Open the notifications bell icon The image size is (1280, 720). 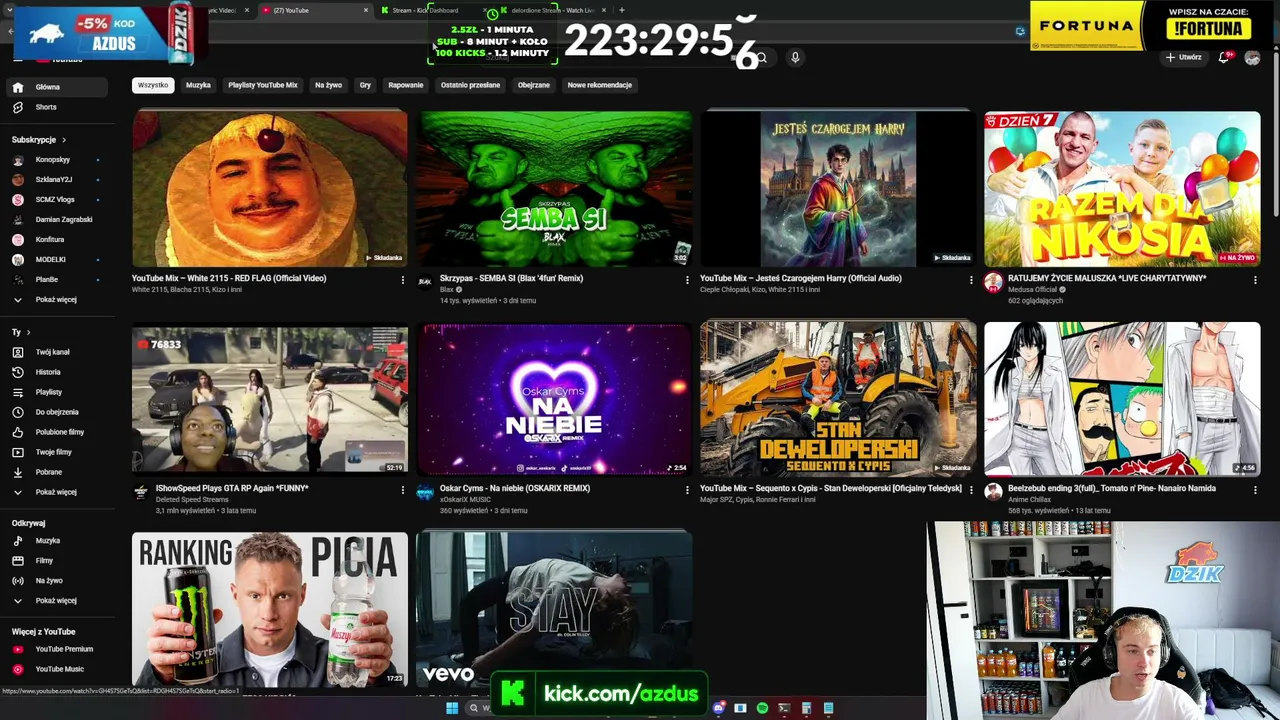[1224, 57]
